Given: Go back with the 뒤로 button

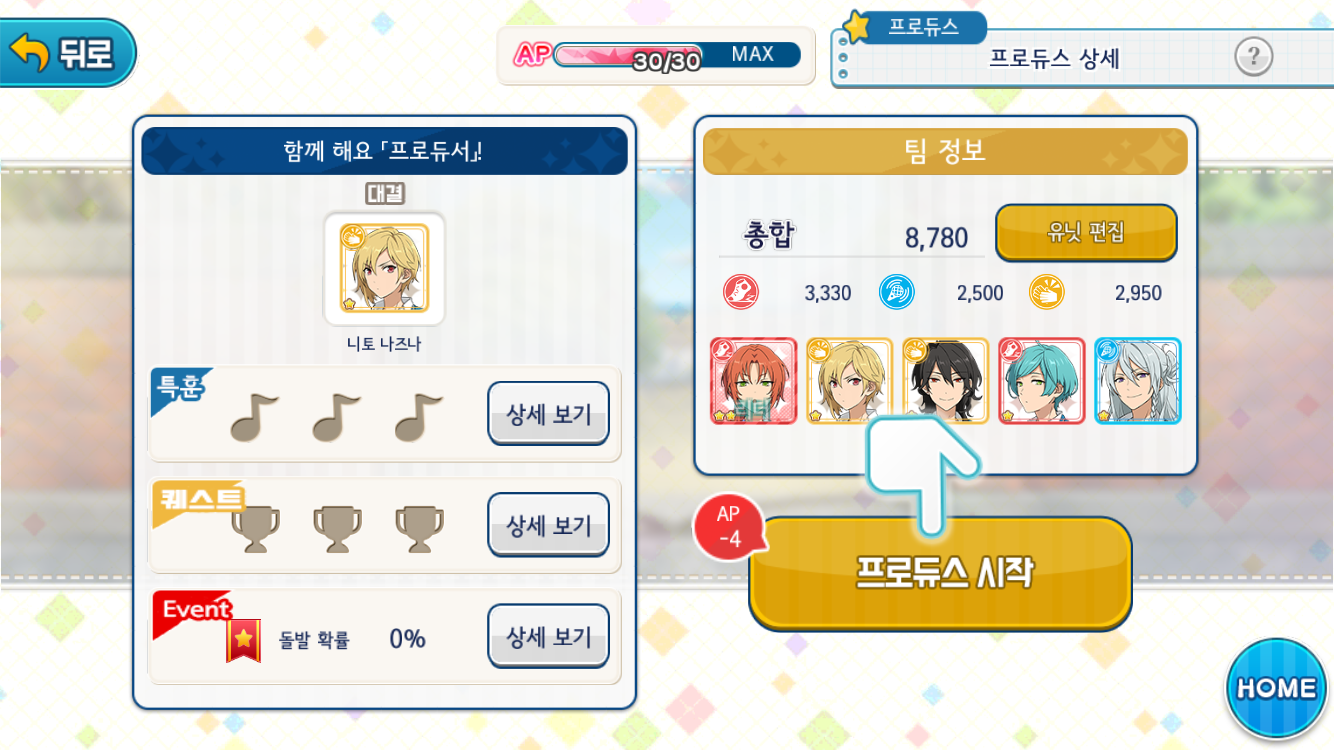Looking at the screenshot, I should point(66,53).
